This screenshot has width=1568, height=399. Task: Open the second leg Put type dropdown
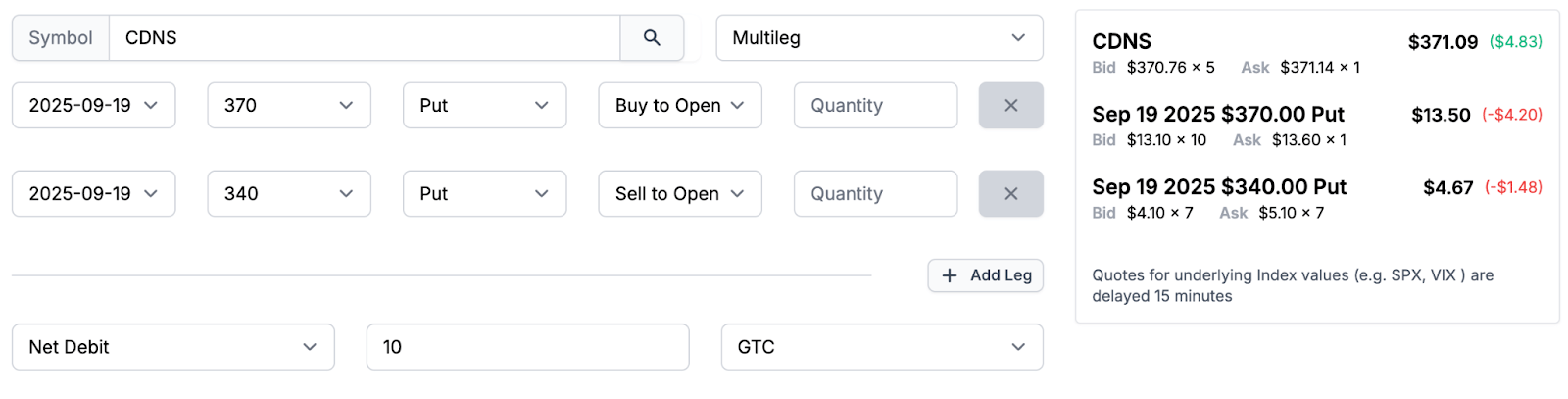pyautogui.click(x=485, y=194)
